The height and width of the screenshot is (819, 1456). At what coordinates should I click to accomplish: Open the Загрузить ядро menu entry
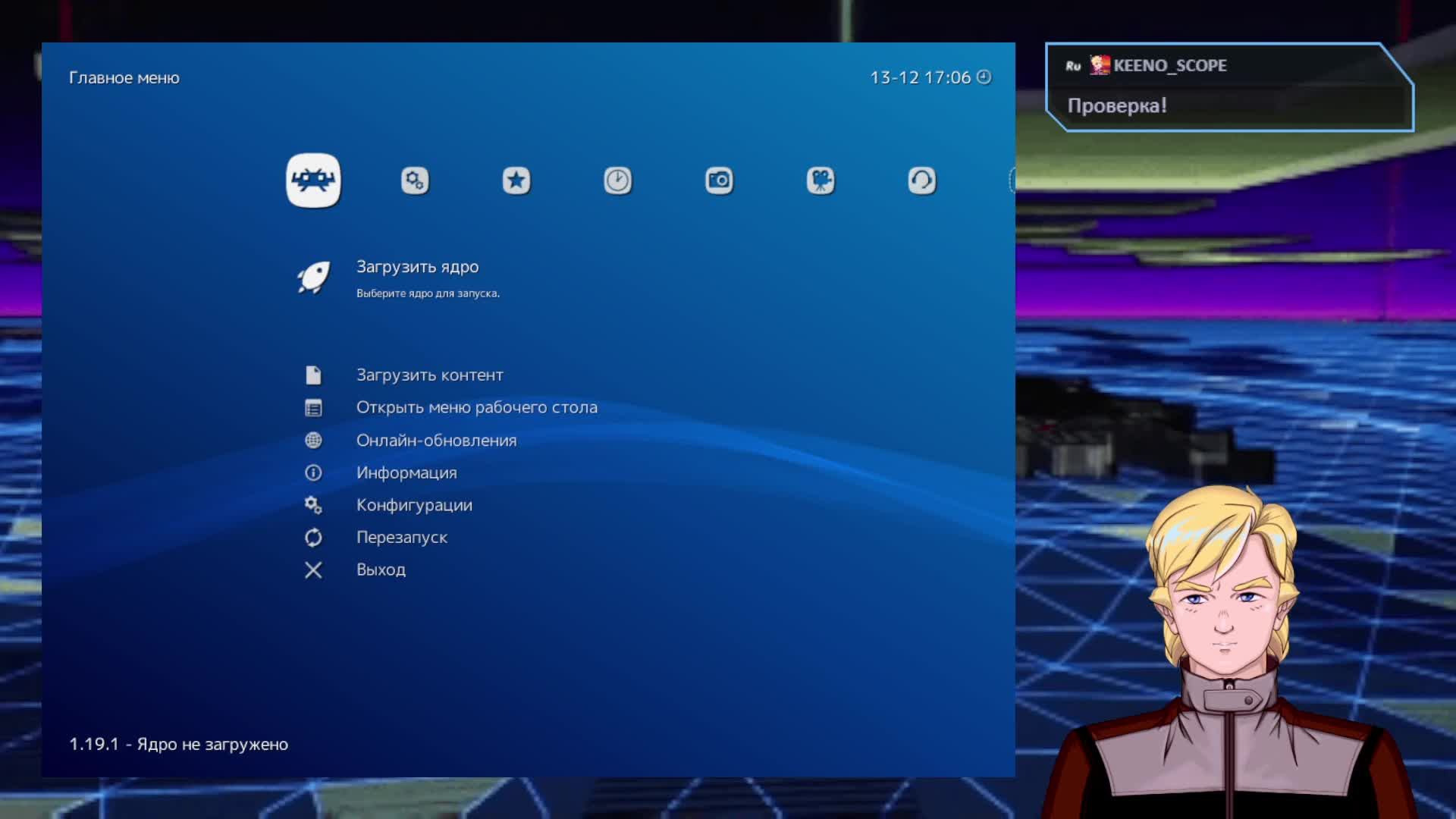417,267
